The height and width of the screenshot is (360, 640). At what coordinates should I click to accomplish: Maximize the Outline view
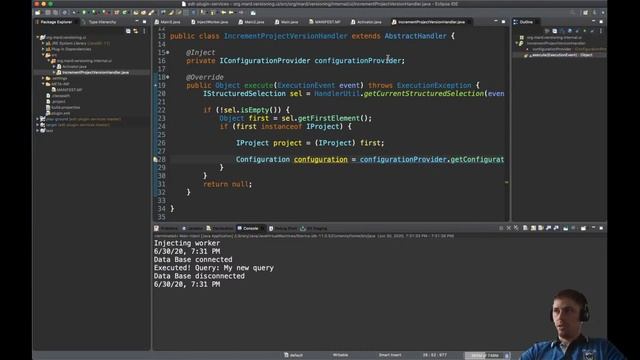tap(601, 22)
